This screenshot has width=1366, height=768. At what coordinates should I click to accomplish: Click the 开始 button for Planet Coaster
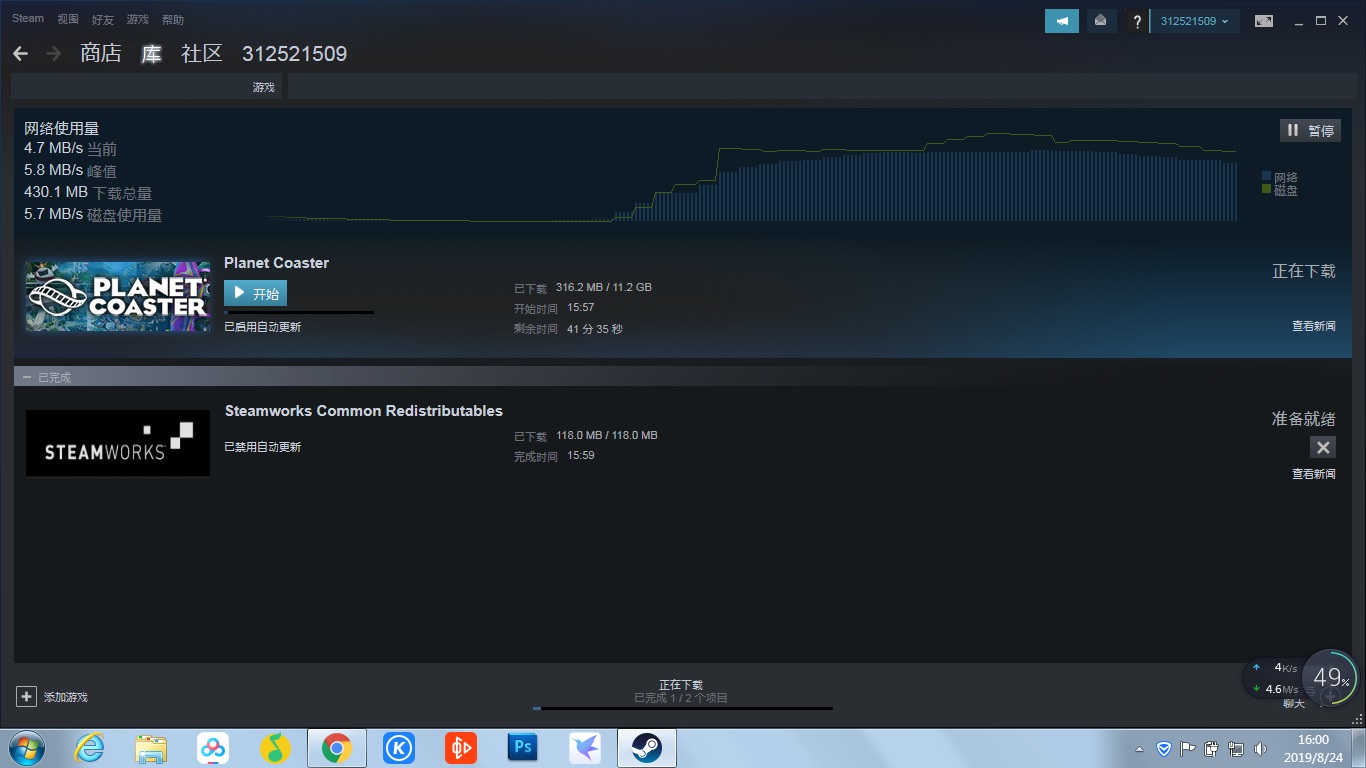pos(255,293)
